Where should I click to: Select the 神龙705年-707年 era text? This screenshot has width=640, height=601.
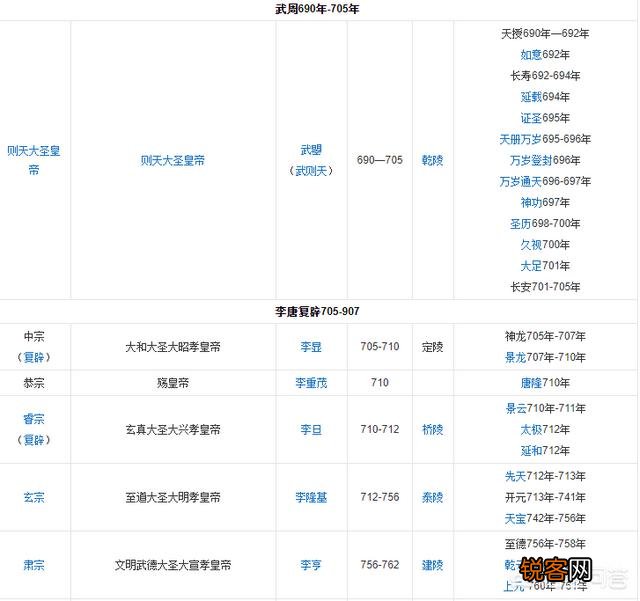point(545,336)
